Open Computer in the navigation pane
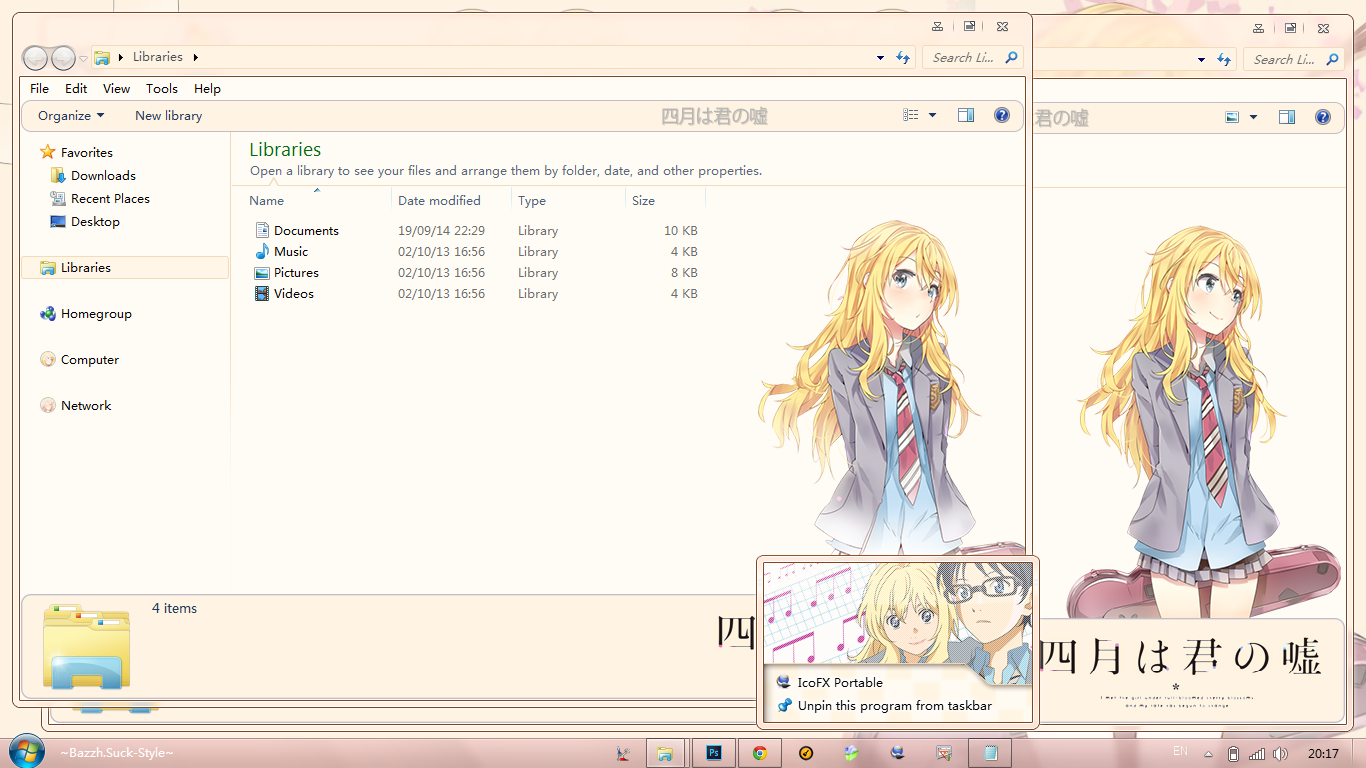1366x768 pixels. [79, 360]
